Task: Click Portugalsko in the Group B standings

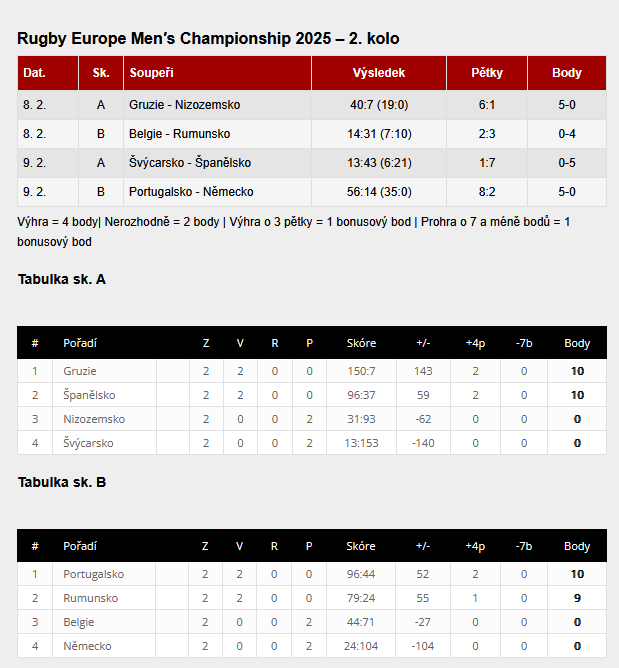Action: 93,574
